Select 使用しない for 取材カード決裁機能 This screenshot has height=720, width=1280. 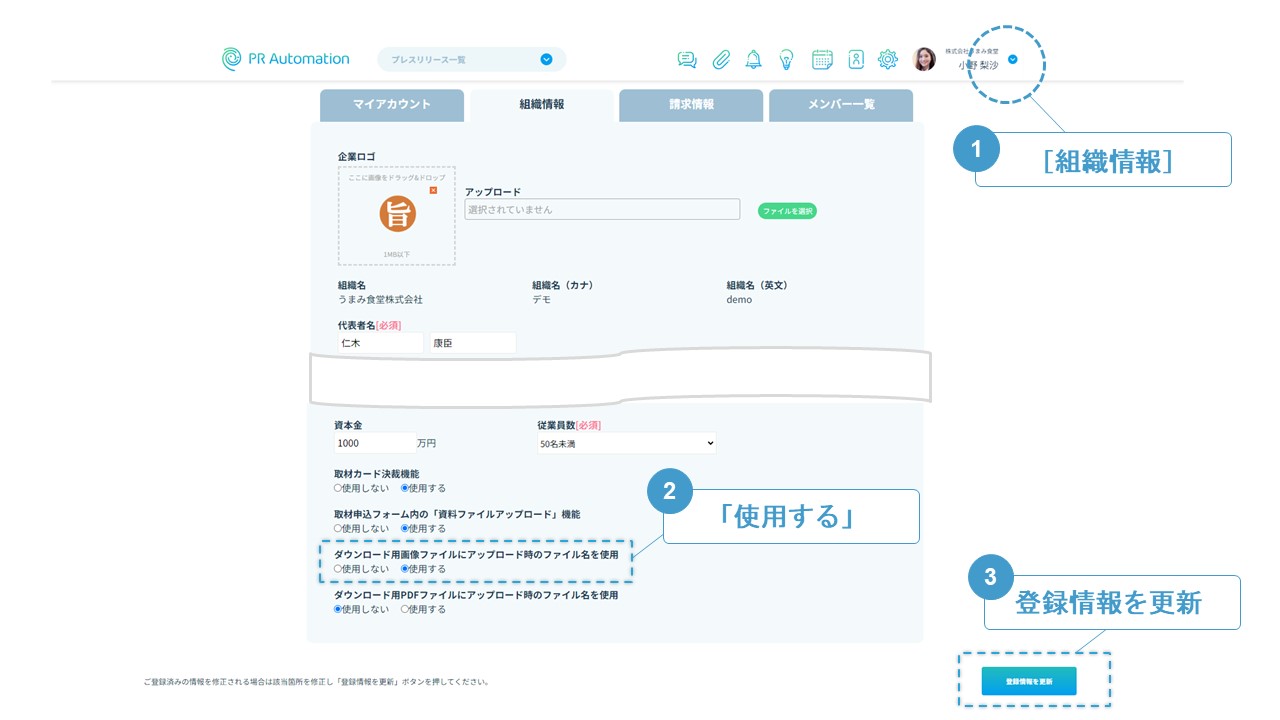(x=338, y=488)
